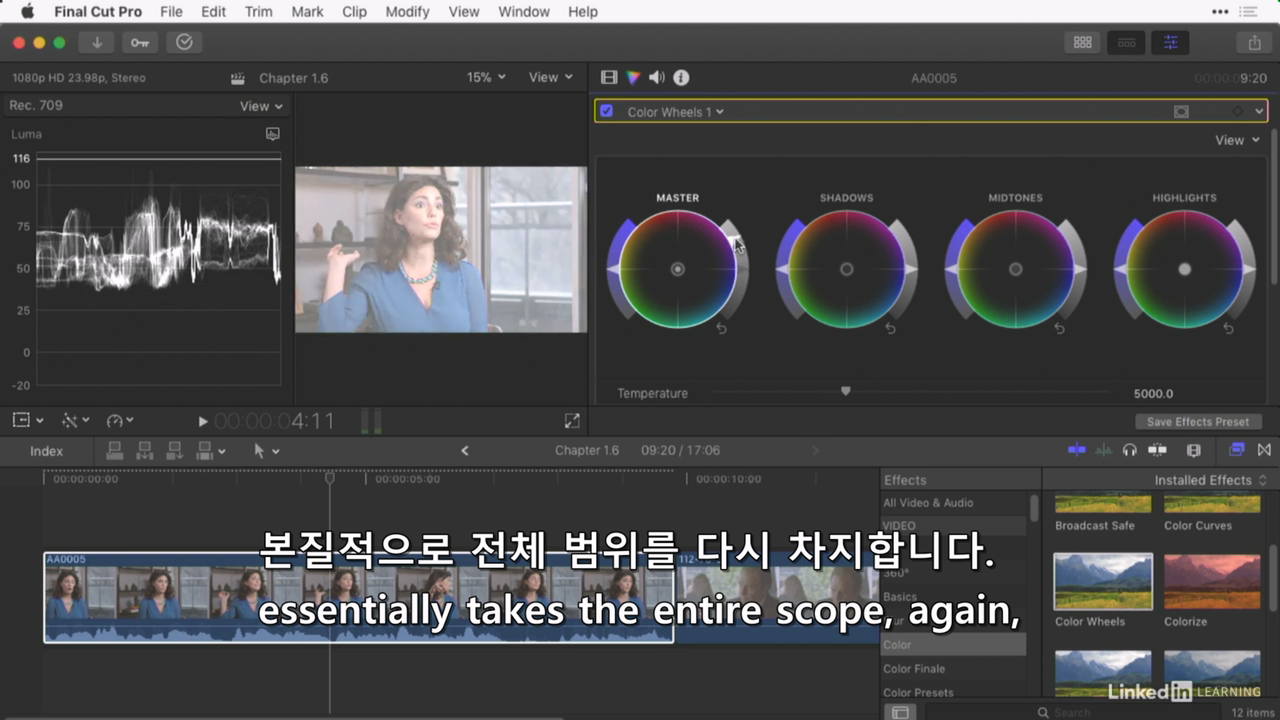The image size is (1280, 720).
Task: Click the keyframe diamond for Color Wheels
Action: pyautogui.click(x=1237, y=112)
